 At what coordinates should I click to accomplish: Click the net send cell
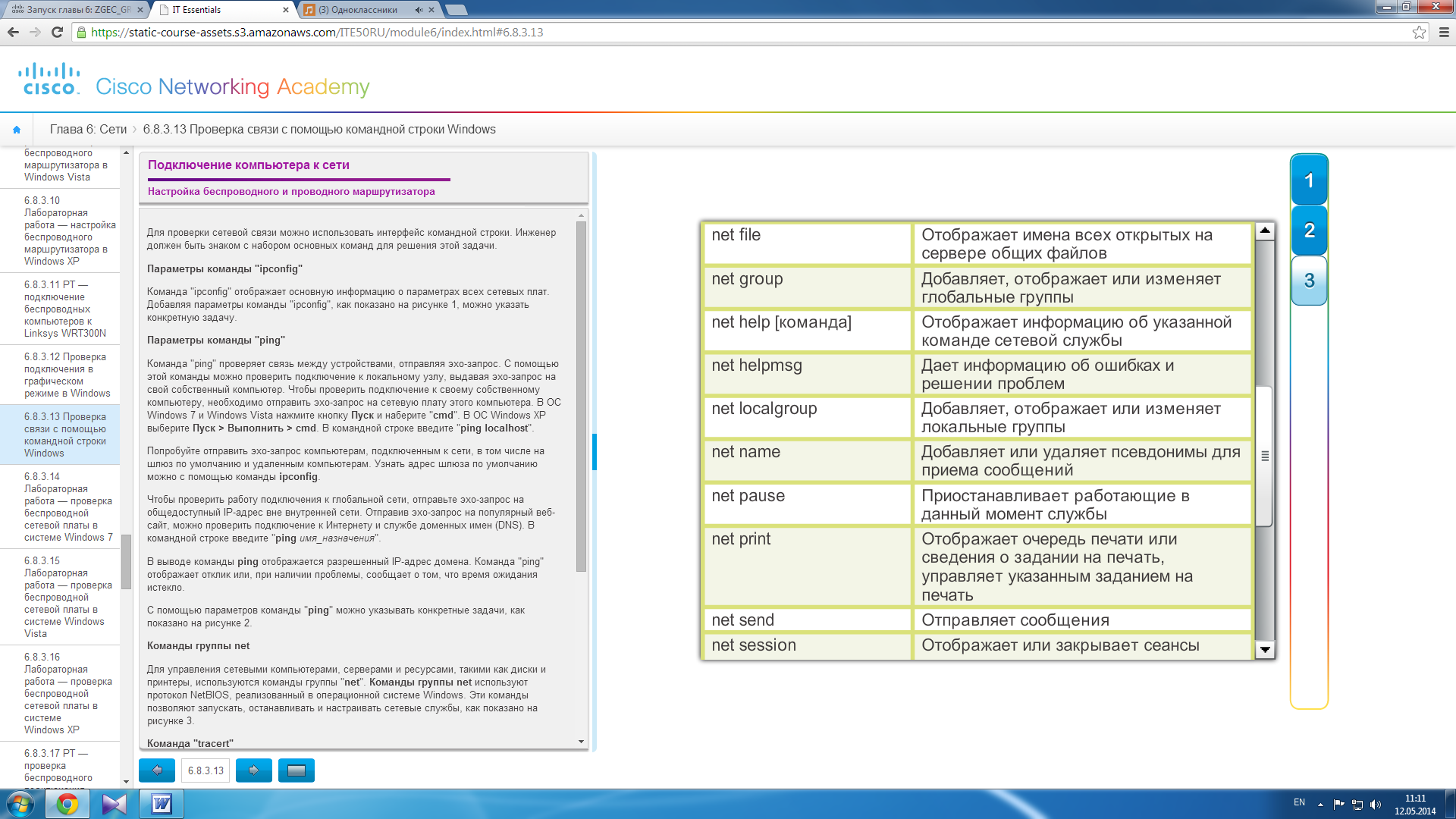(808, 620)
